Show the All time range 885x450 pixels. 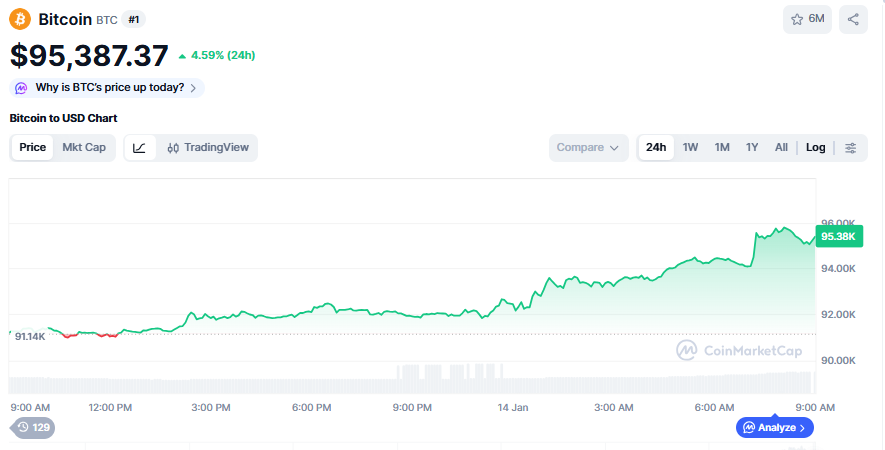[x=781, y=148]
